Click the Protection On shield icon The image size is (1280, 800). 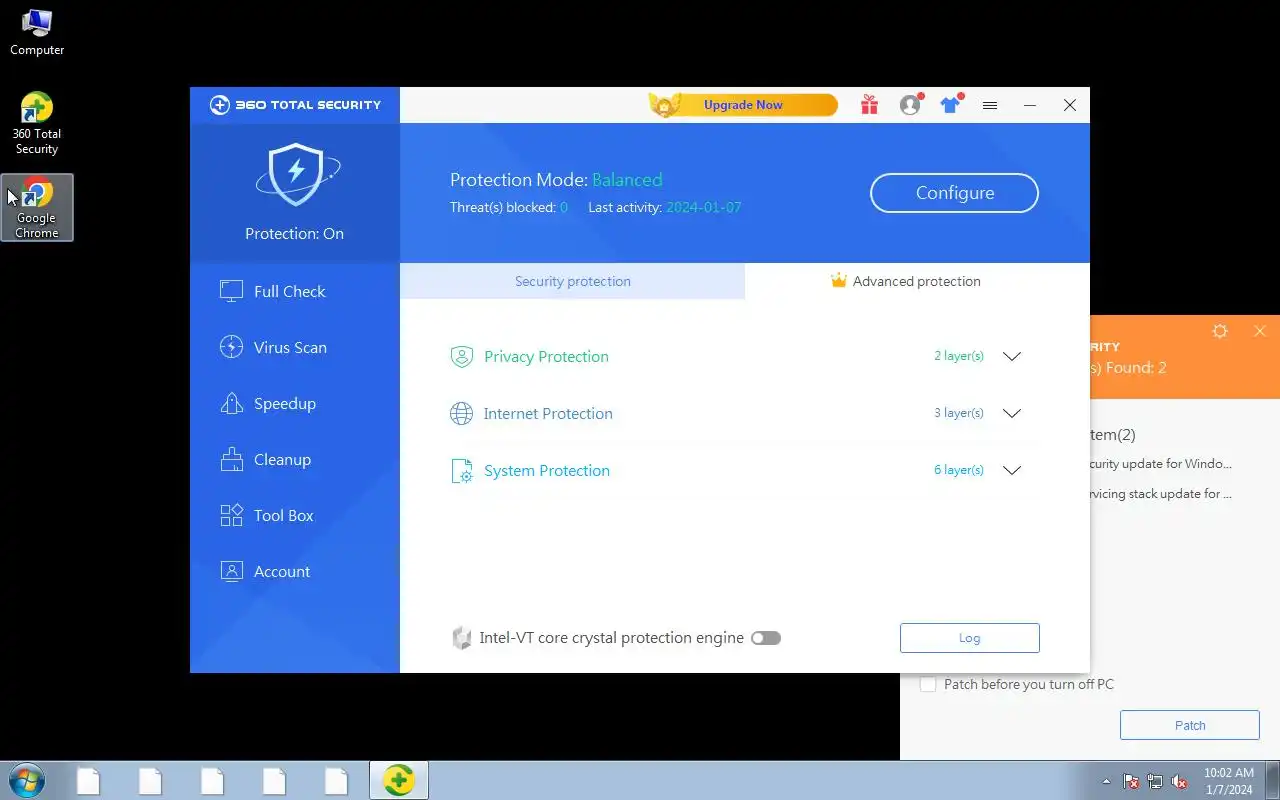[x=295, y=175]
